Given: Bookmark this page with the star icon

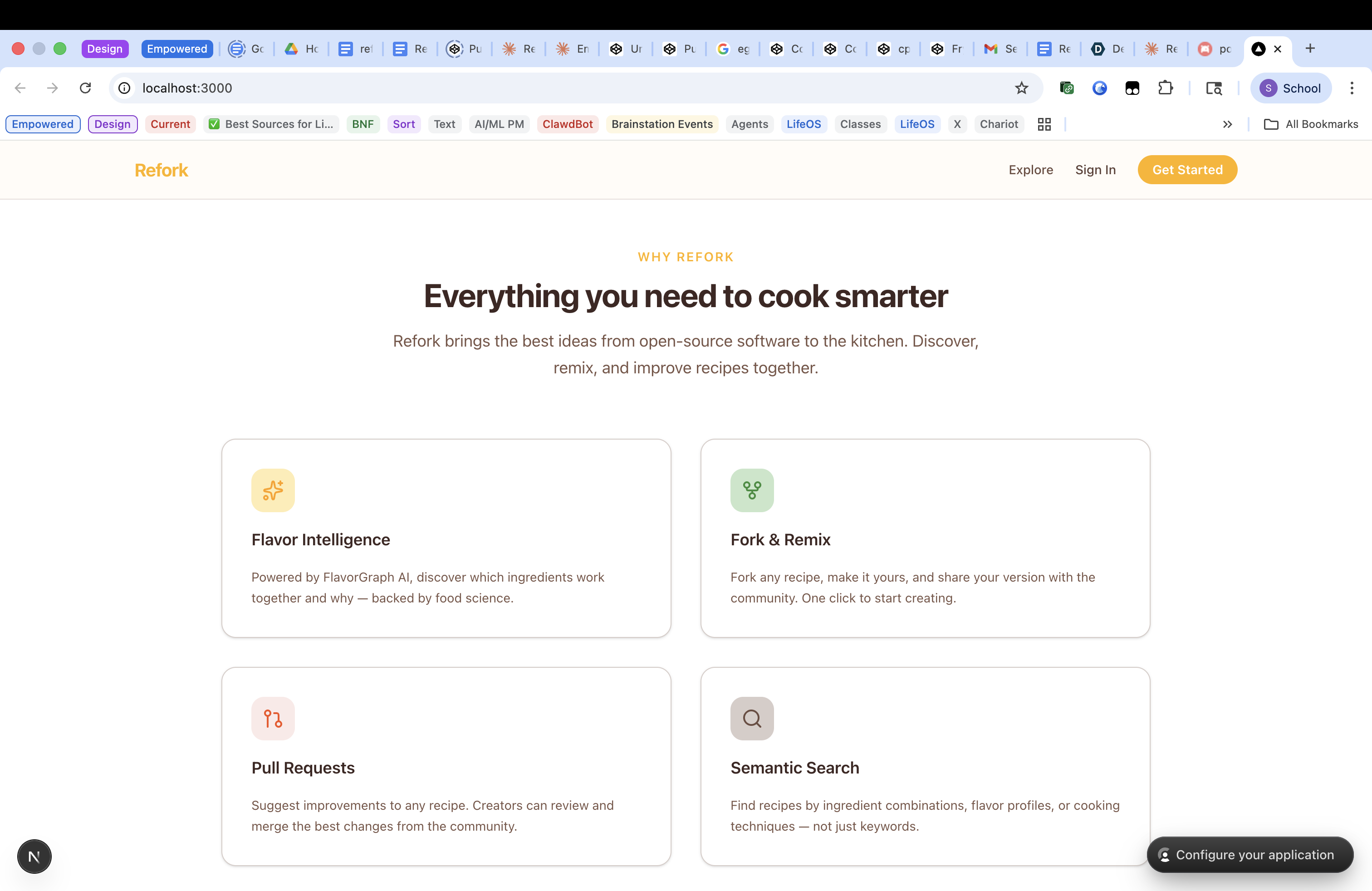Looking at the screenshot, I should coord(1021,88).
